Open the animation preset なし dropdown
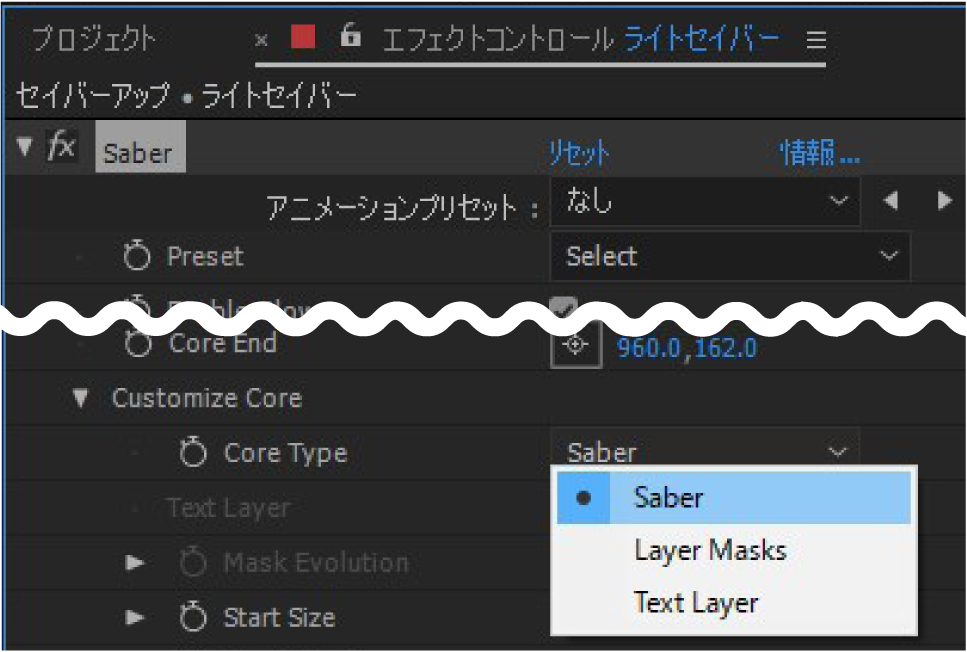This screenshot has height=652, width=967. [x=705, y=202]
